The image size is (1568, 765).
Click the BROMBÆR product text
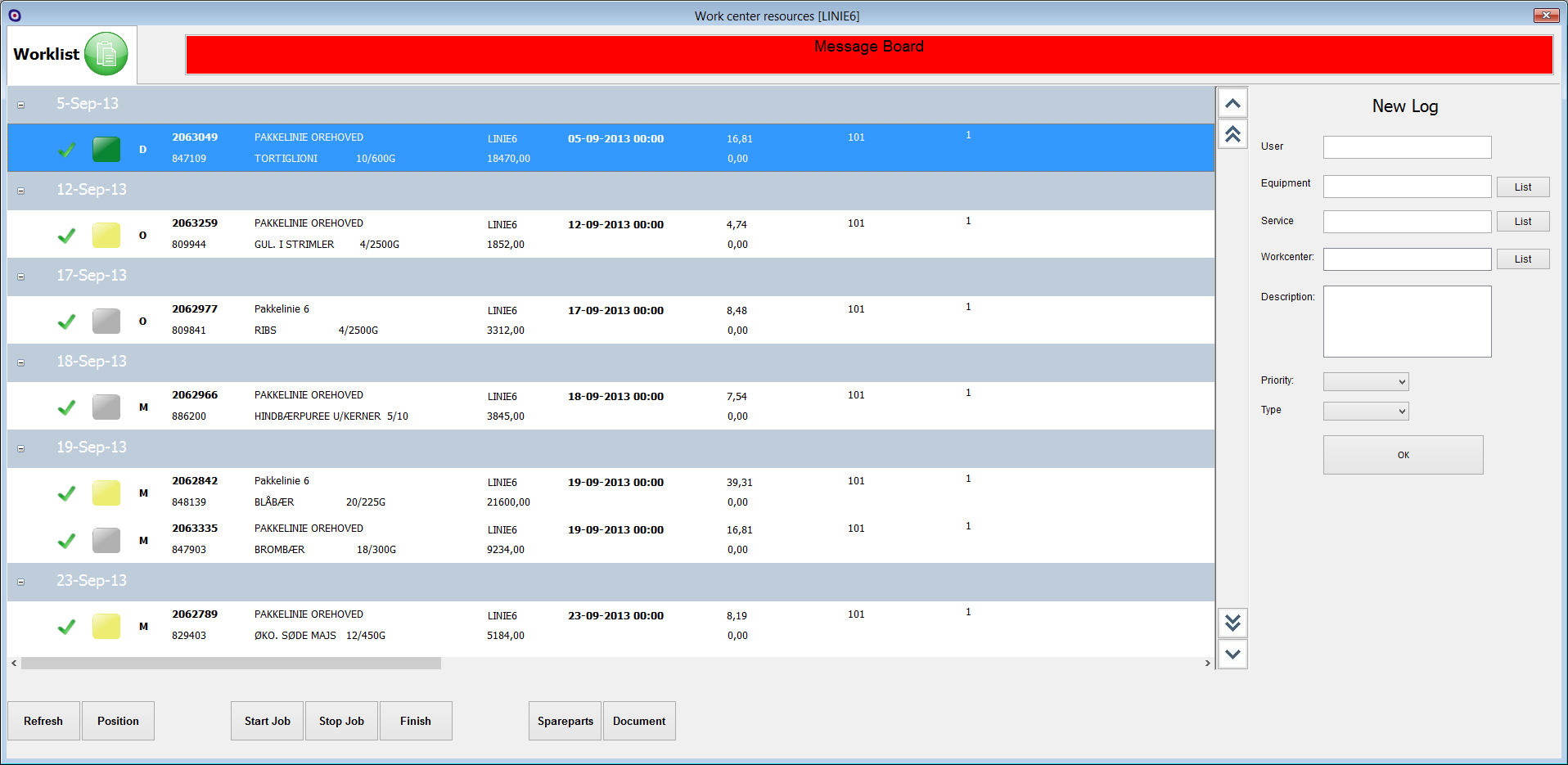[x=279, y=550]
